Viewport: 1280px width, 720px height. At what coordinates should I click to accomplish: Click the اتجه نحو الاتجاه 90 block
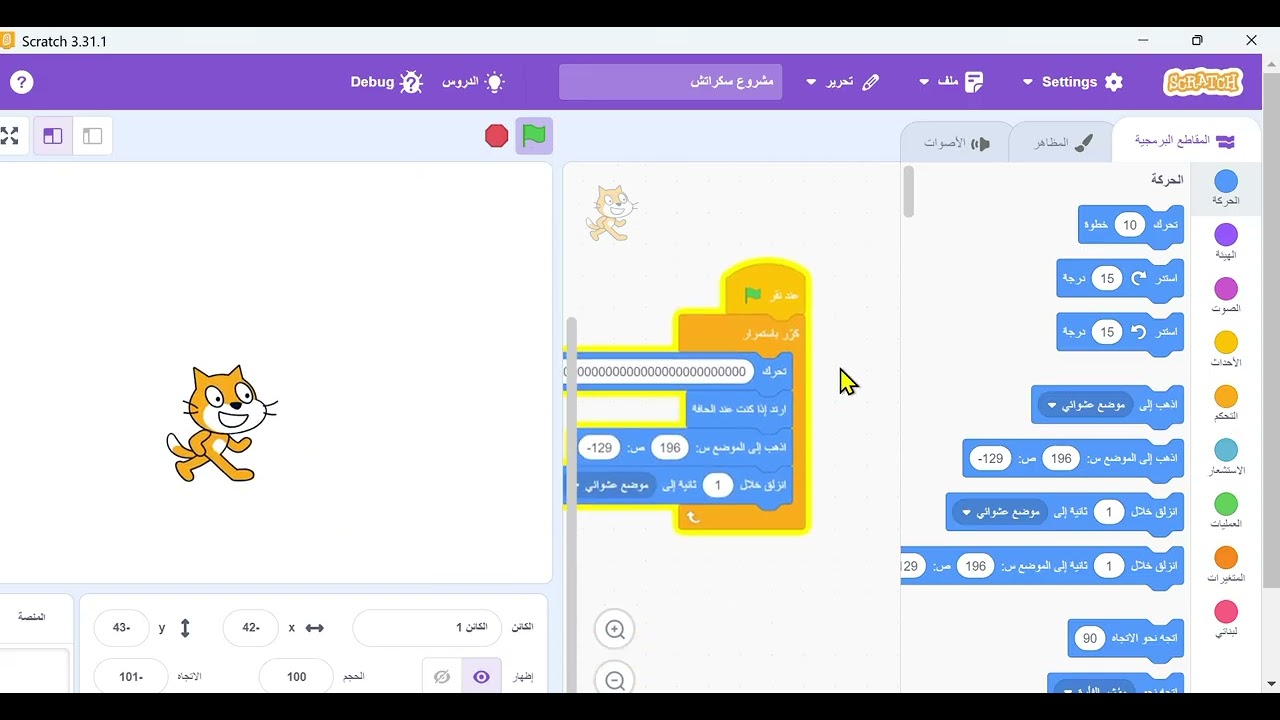(1126, 638)
